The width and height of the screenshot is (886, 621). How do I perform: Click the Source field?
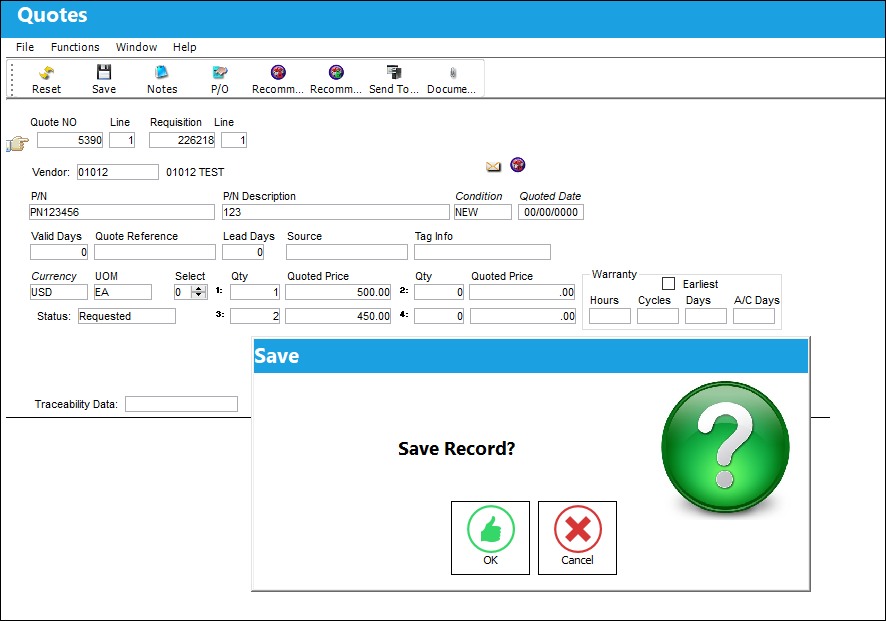347,252
